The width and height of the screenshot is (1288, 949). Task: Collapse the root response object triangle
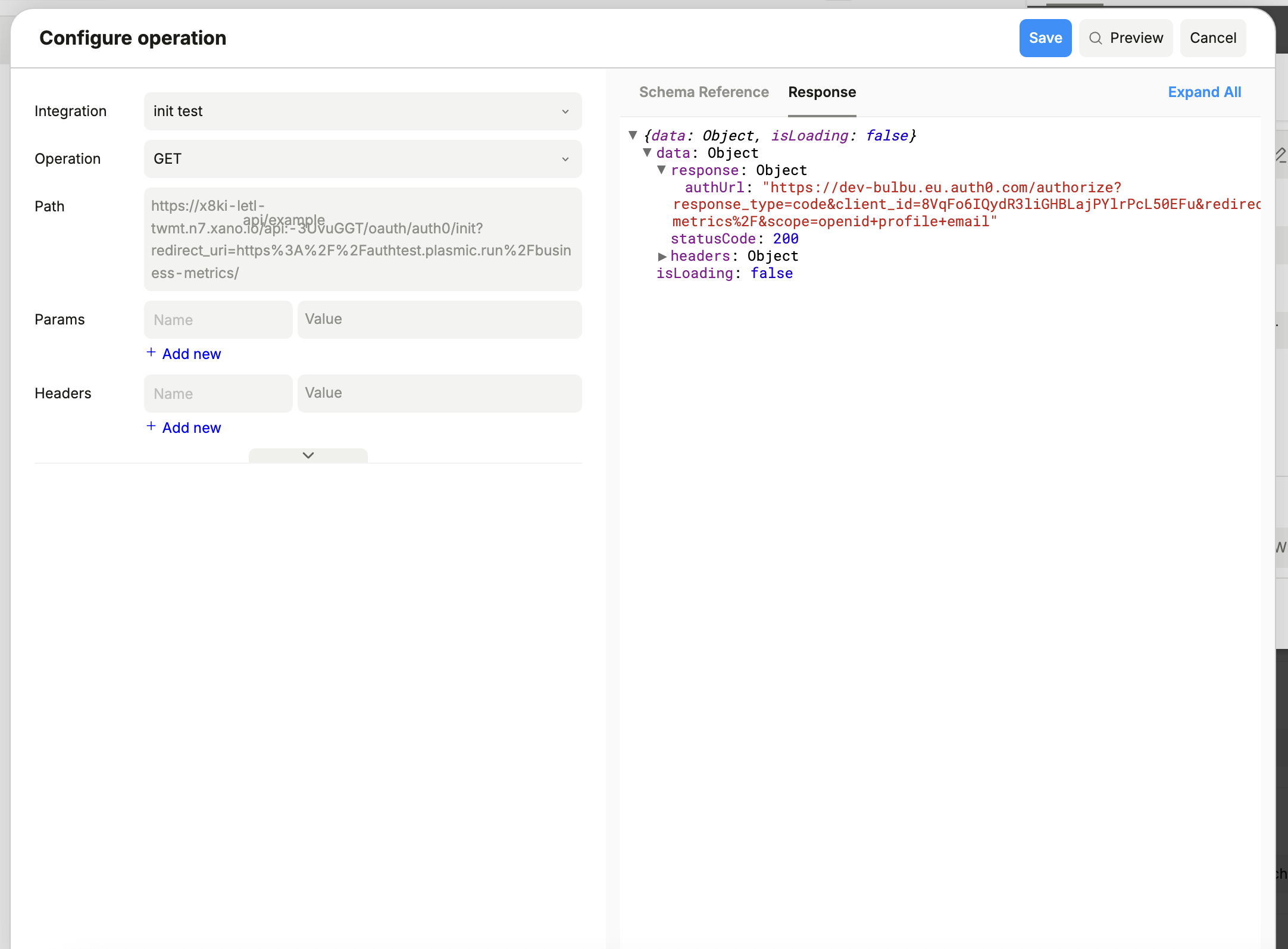(633, 135)
